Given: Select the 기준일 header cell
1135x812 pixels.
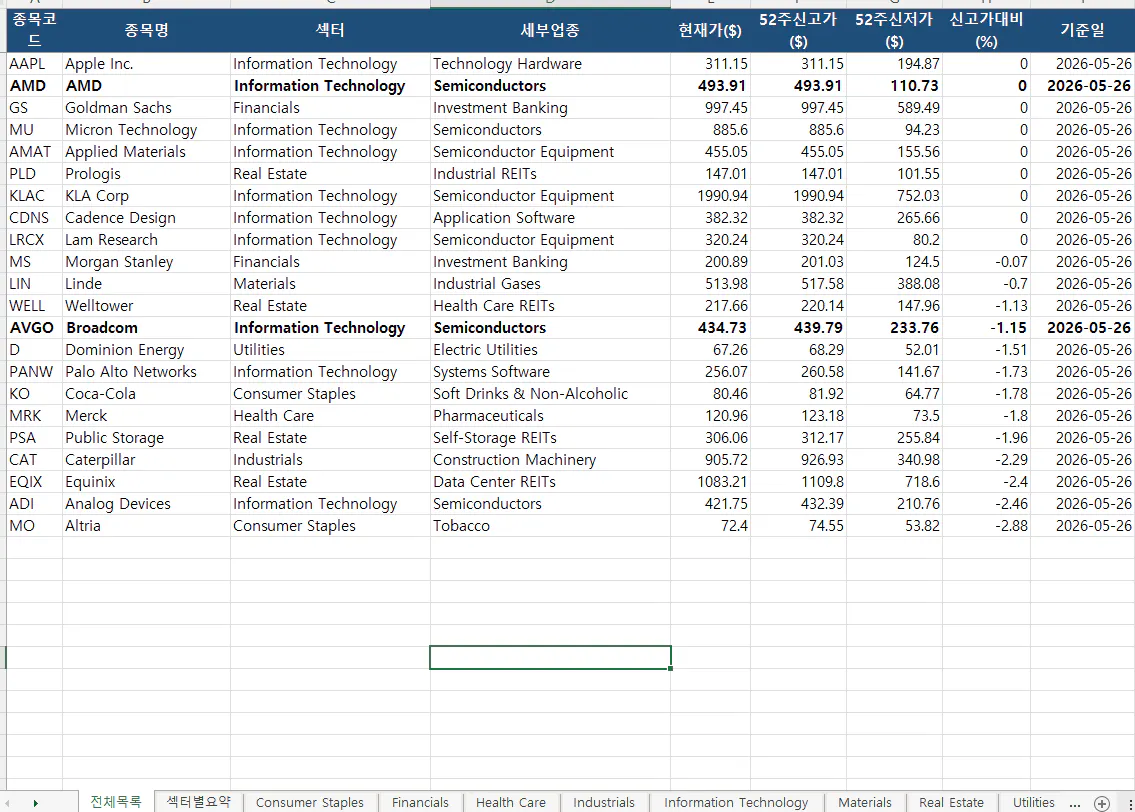Looking at the screenshot, I should [1082, 30].
